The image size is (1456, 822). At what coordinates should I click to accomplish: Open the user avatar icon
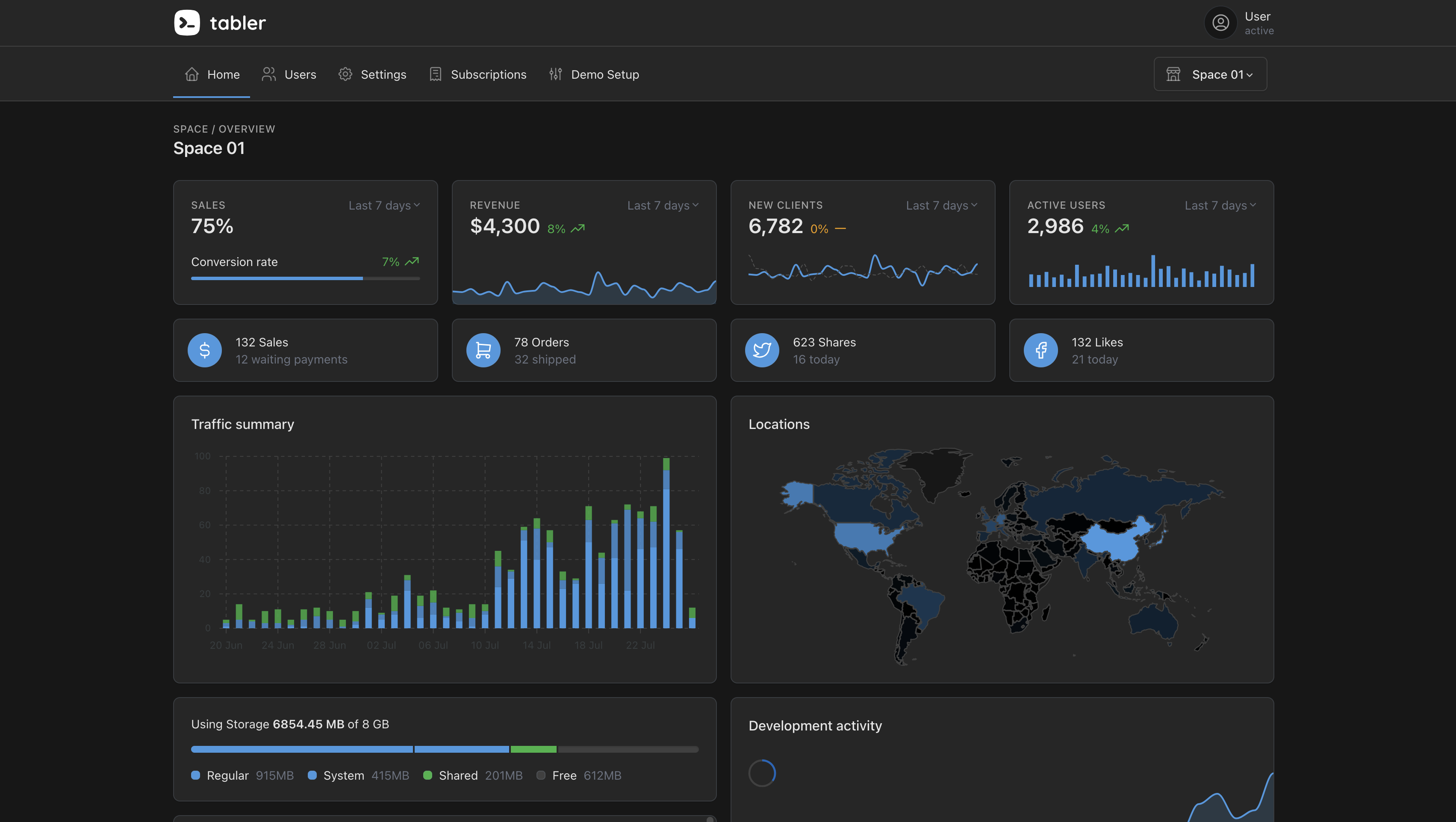[1220, 23]
